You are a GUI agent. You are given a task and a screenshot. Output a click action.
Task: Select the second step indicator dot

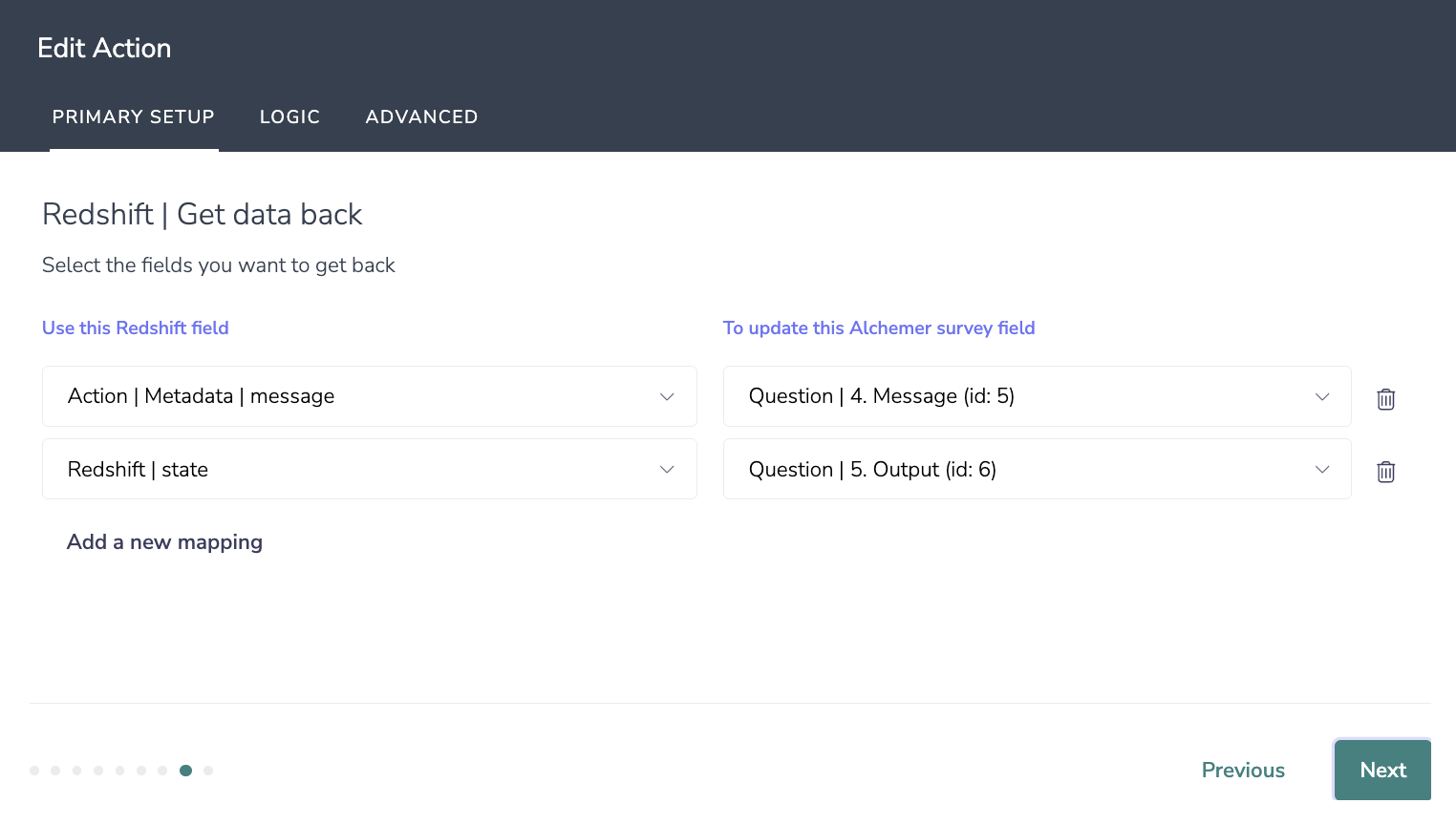point(55,771)
